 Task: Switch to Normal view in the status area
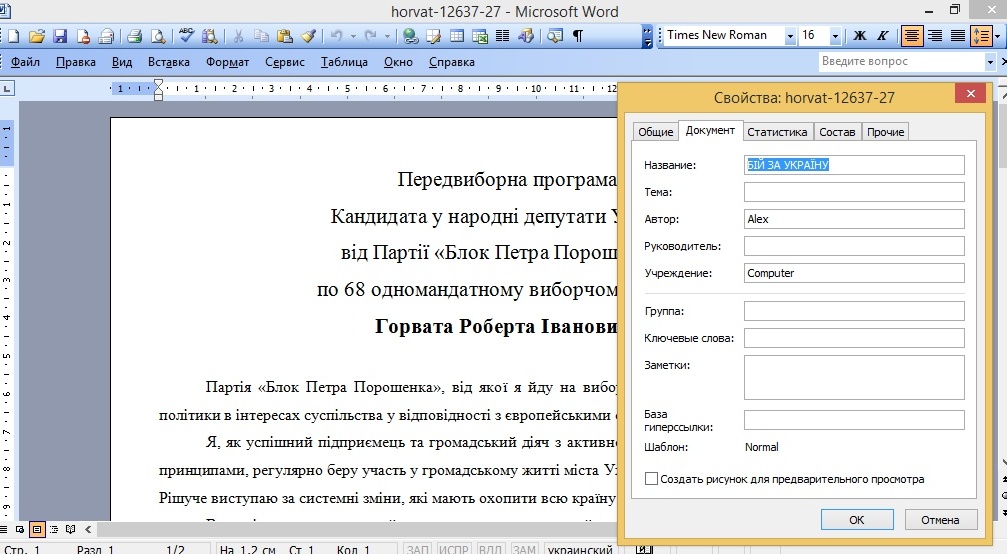[x=4, y=530]
